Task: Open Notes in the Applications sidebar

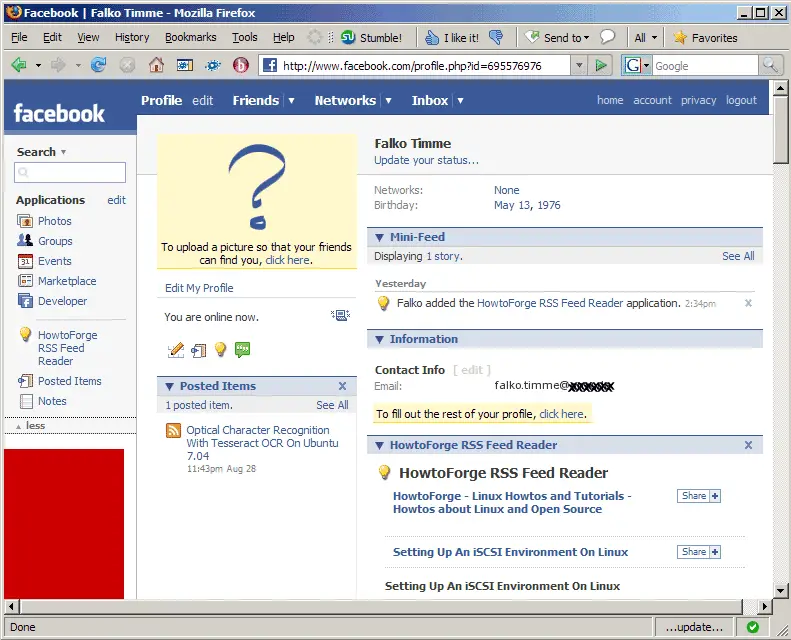Action: [52, 401]
